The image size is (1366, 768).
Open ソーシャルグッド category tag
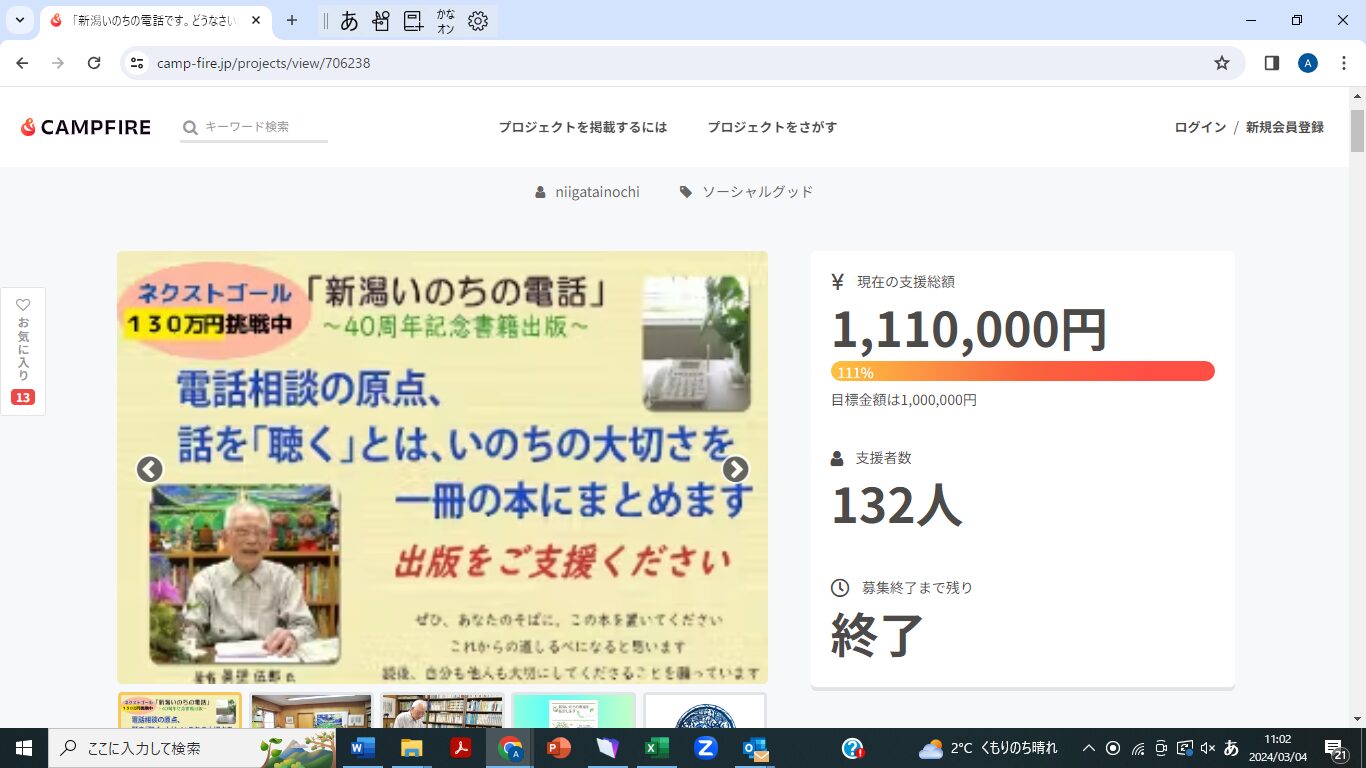pos(747,192)
